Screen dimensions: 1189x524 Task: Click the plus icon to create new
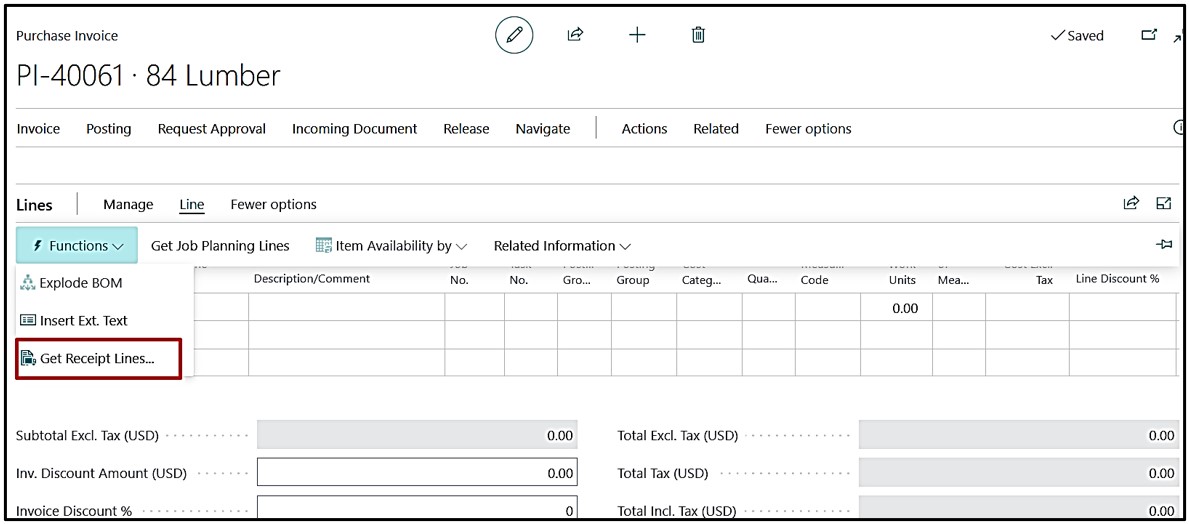tap(637, 35)
